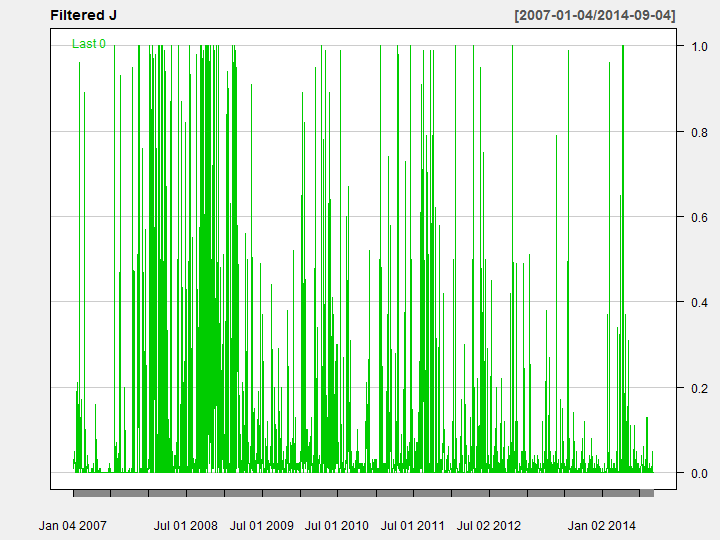Select the Jul 02 2012 axis label
This screenshot has width=720, height=540.
tap(489, 525)
